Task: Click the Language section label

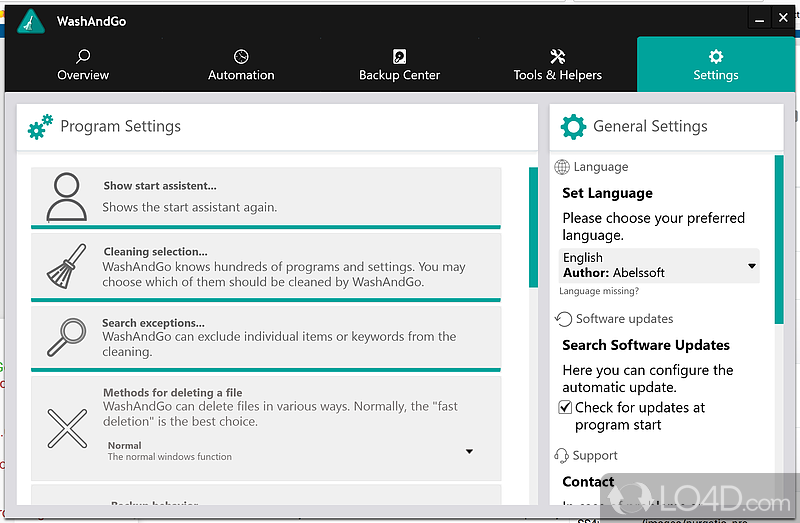Action: click(601, 167)
